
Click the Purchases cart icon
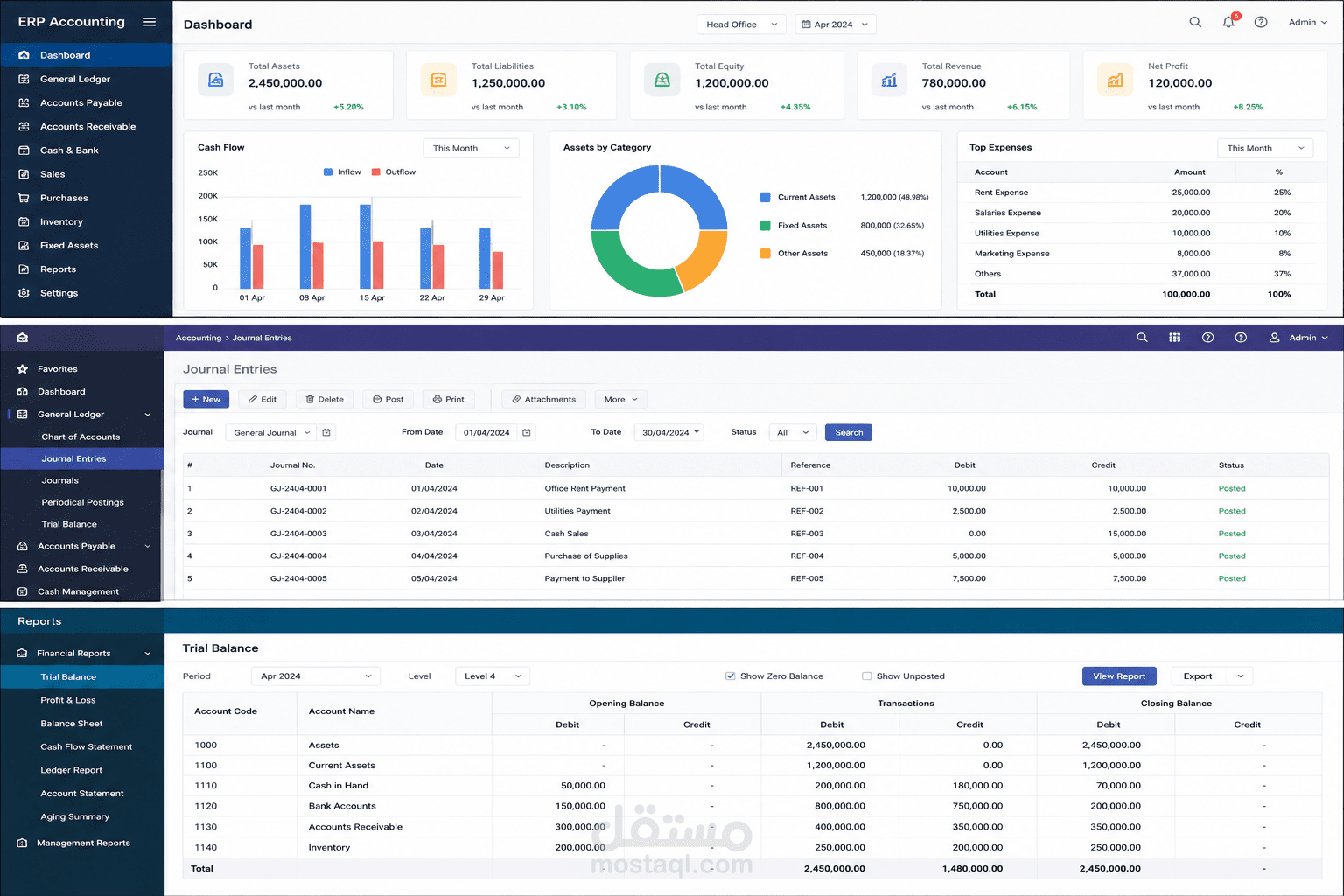(x=24, y=198)
